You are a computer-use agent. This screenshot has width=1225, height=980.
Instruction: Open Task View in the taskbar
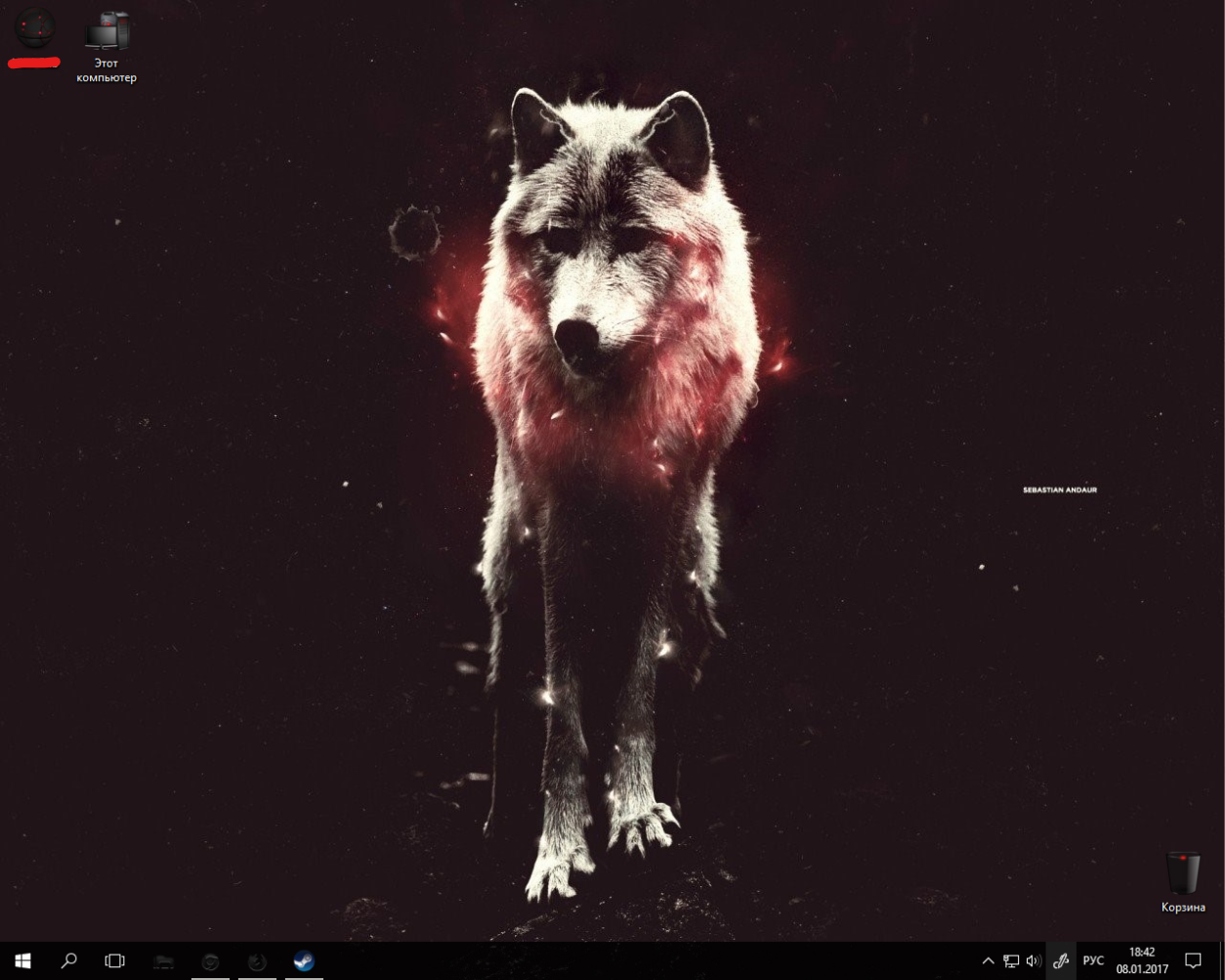click(114, 960)
